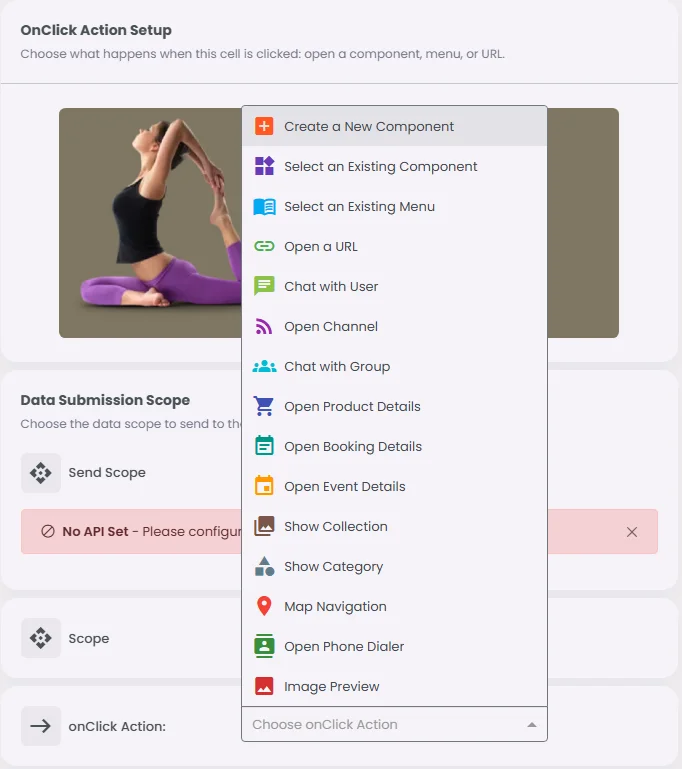
Task: Click the Scope diamond icon
Action: pyautogui.click(x=41, y=638)
